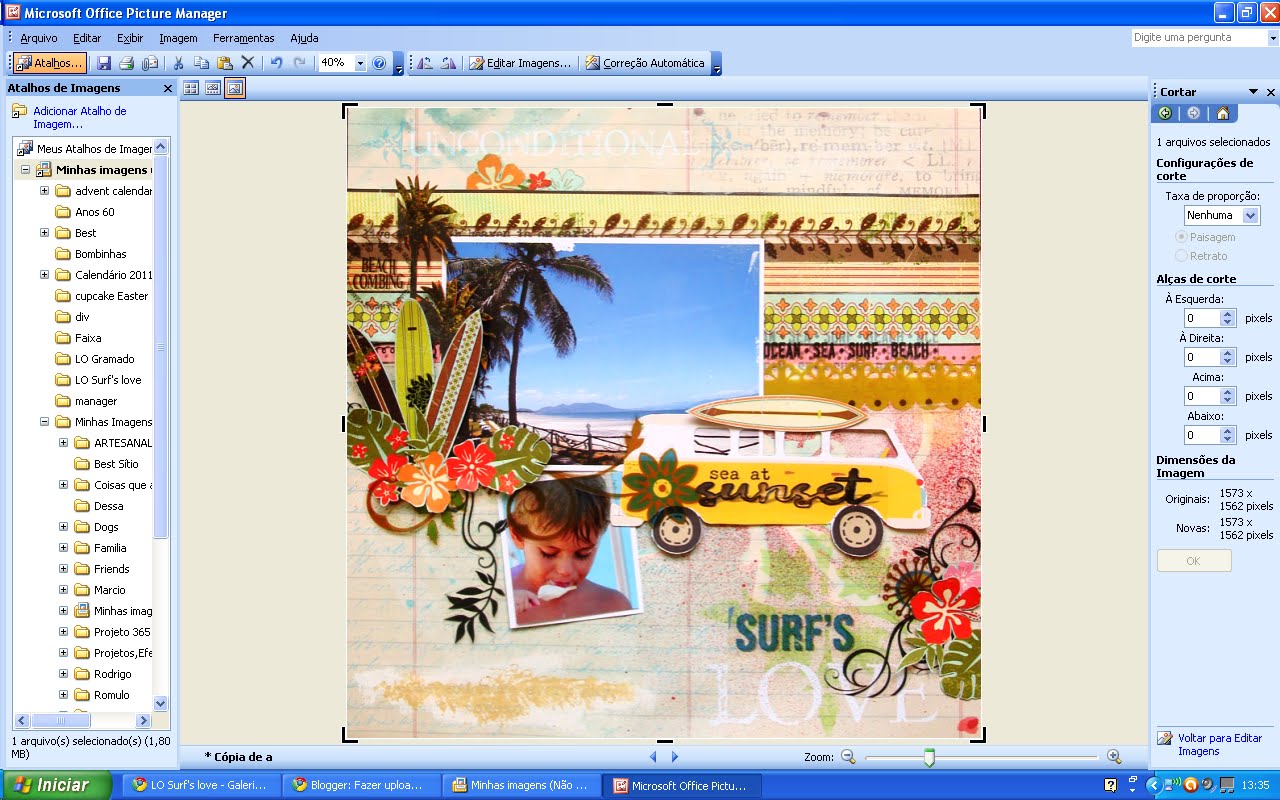Click the Copy icon
Image resolution: width=1280 pixels, height=800 pixels.
click(x=202, y=63)
